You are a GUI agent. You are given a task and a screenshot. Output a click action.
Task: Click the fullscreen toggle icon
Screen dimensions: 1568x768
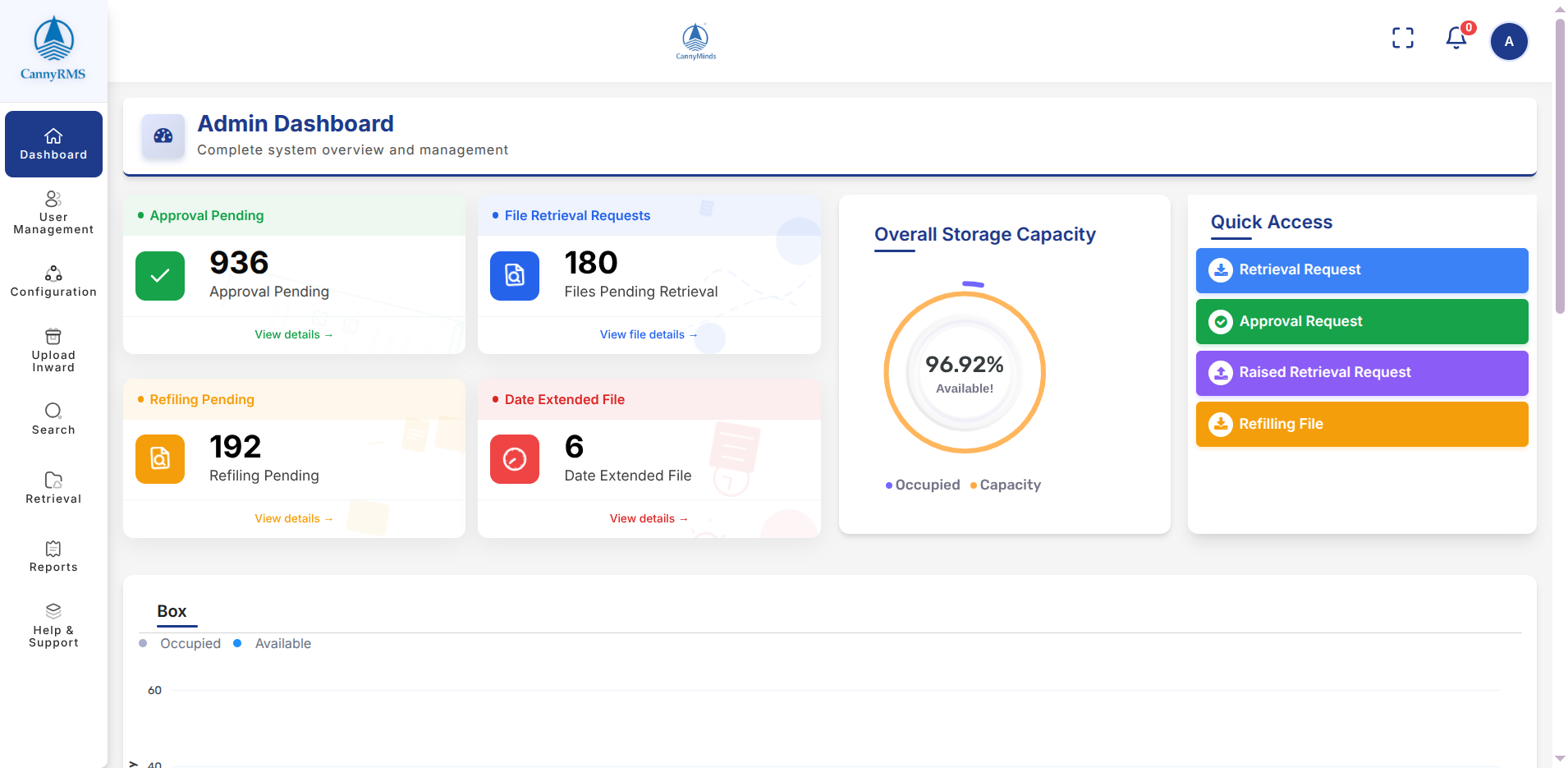tap(1402, 39)
